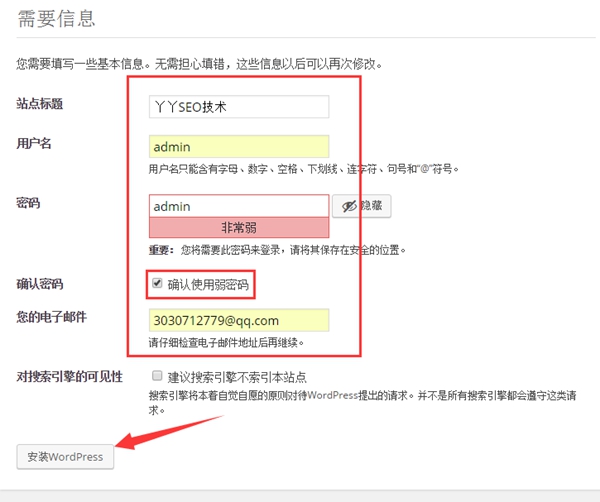Click the intro text 您需要填写一些基本信息
600x502 pixels.
click(199, 64)
